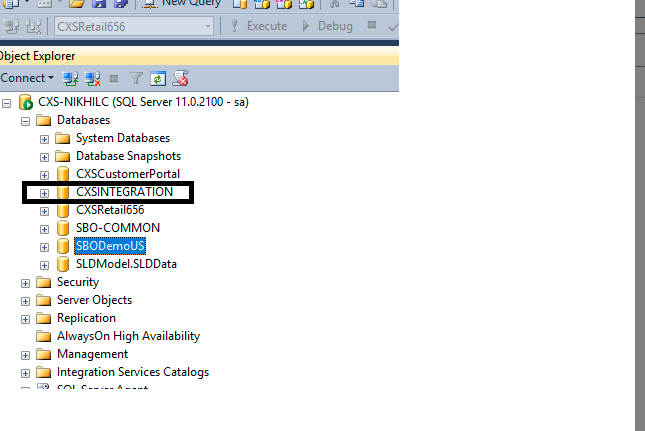The image size is (645, 431).
Task: Select the Database Snapshots tree item
Action: [128, 156]
